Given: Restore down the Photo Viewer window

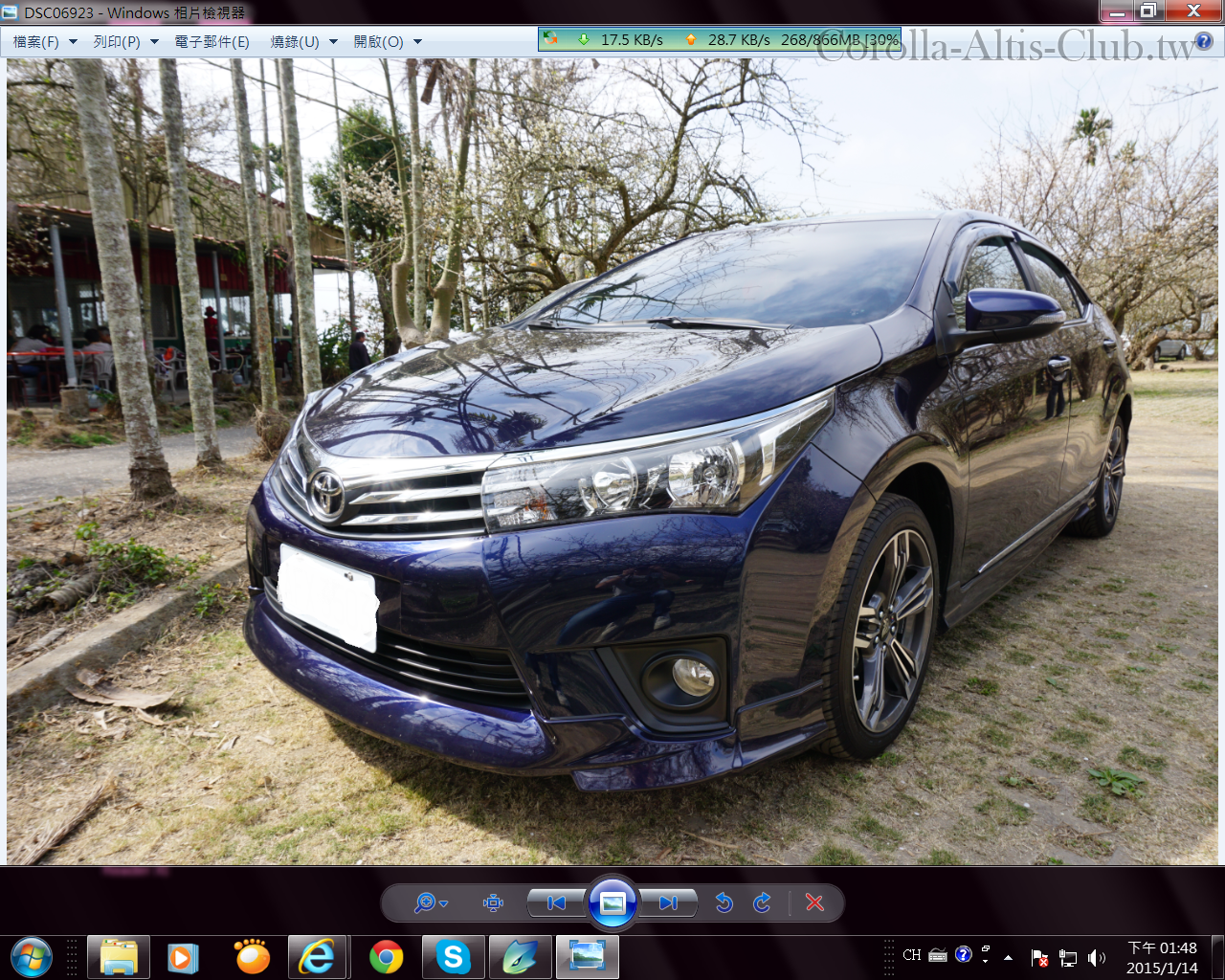Looking at the screenshot, I should tap(1147, 11).
